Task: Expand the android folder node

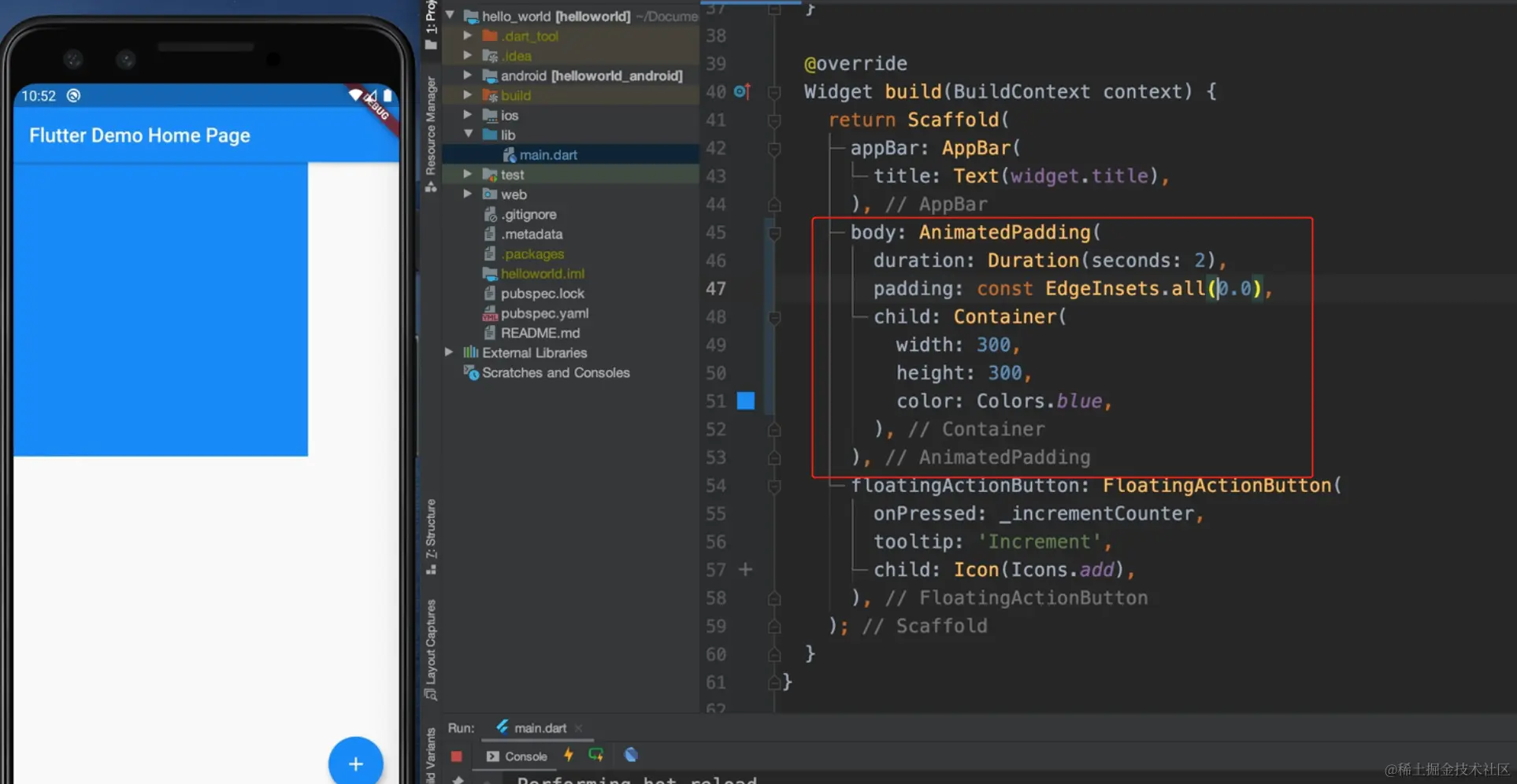Action: 468,75
